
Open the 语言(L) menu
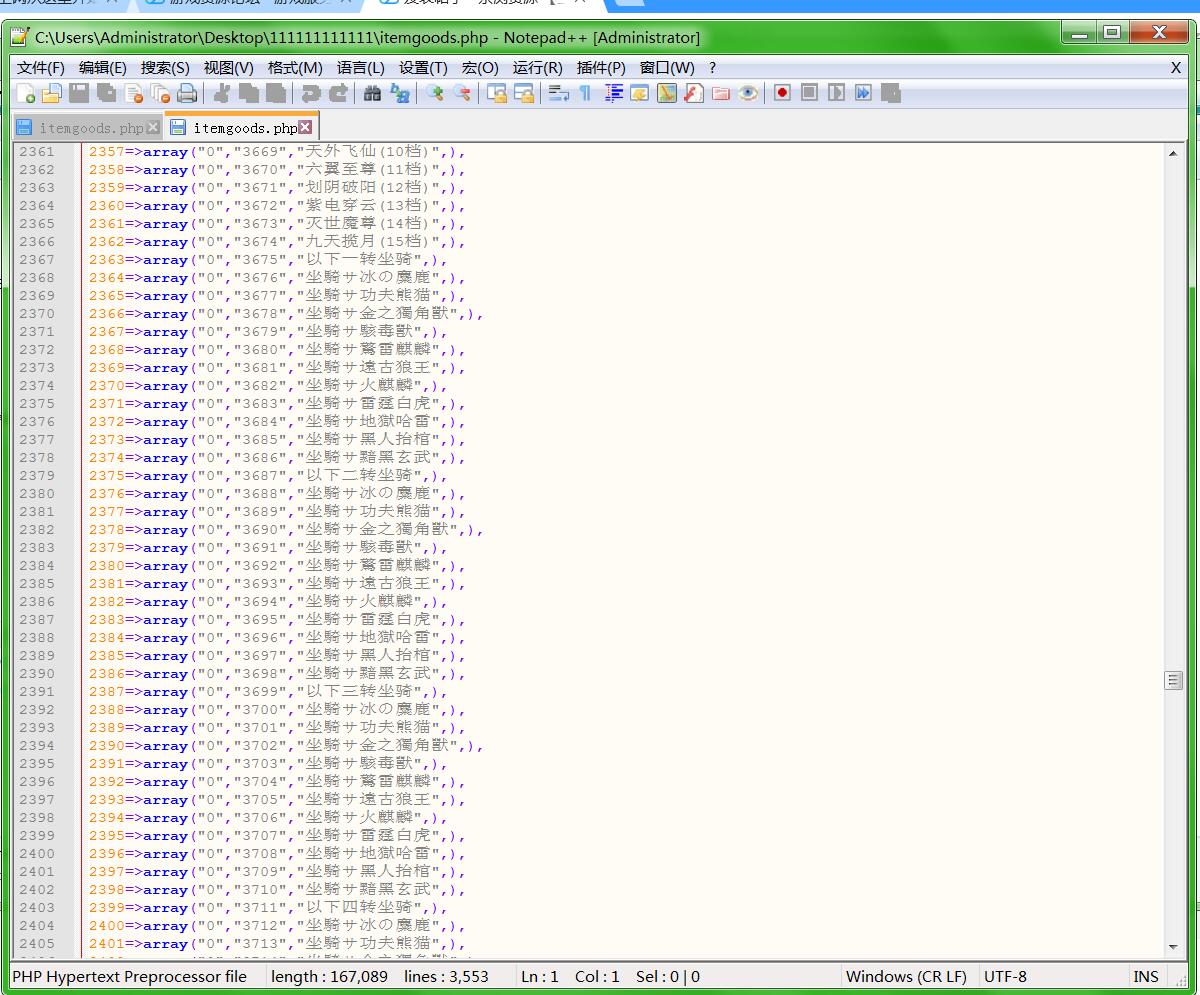pyautogui.click(x=360, y=68)
